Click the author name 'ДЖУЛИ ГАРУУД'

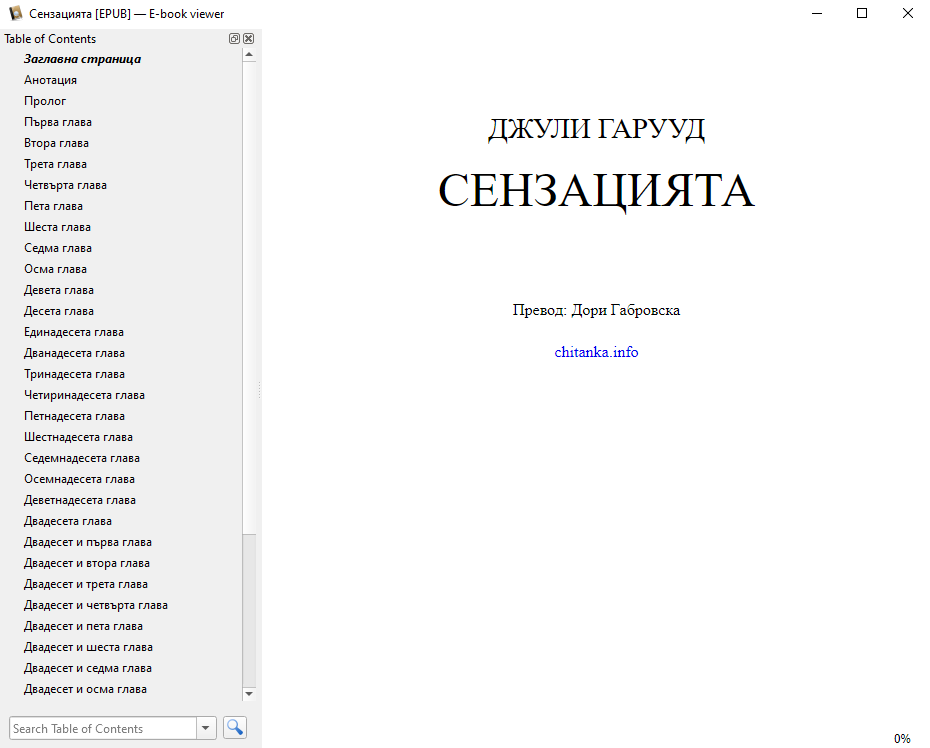point(596,129)
